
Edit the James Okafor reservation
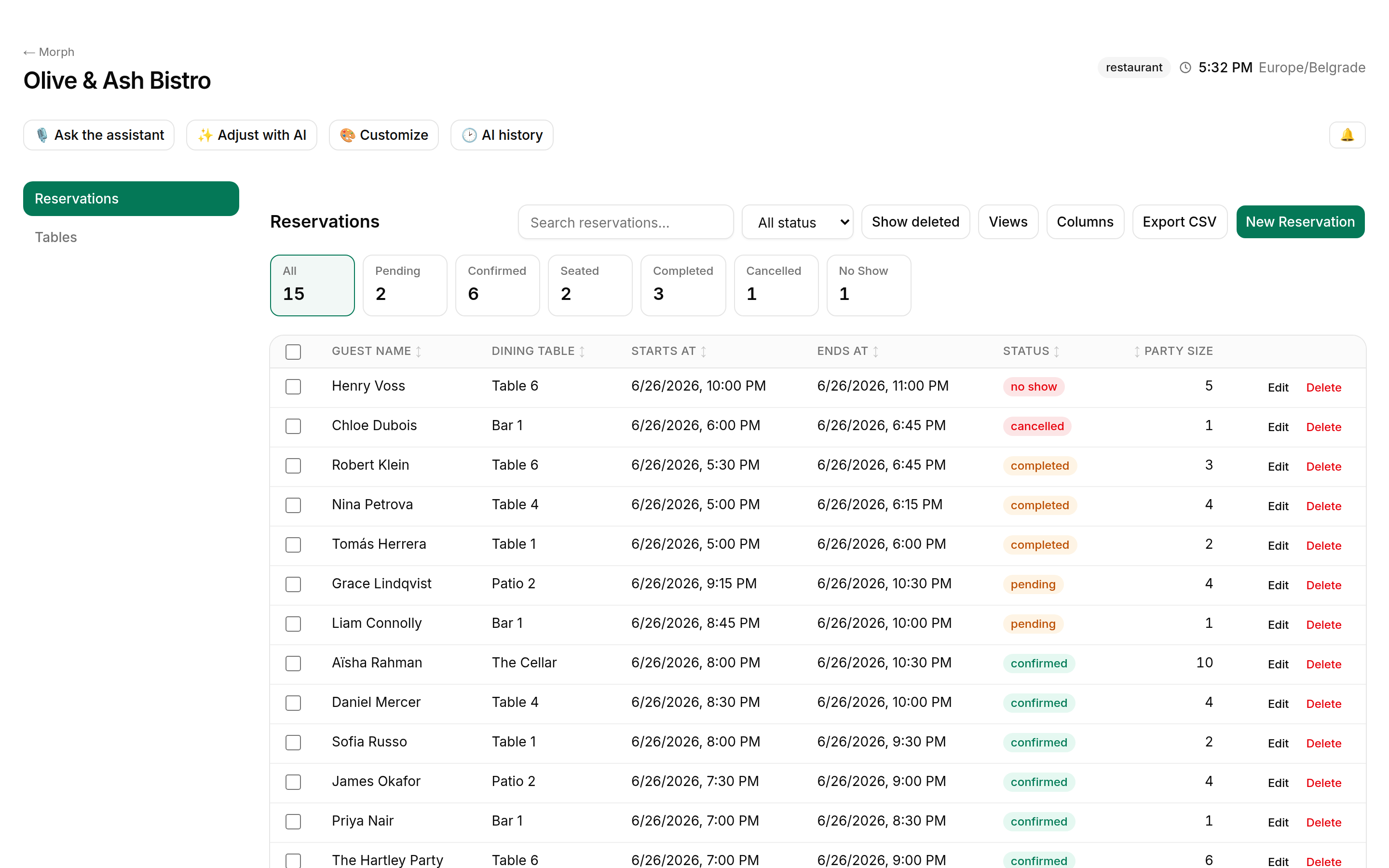tap(1278, 784)
